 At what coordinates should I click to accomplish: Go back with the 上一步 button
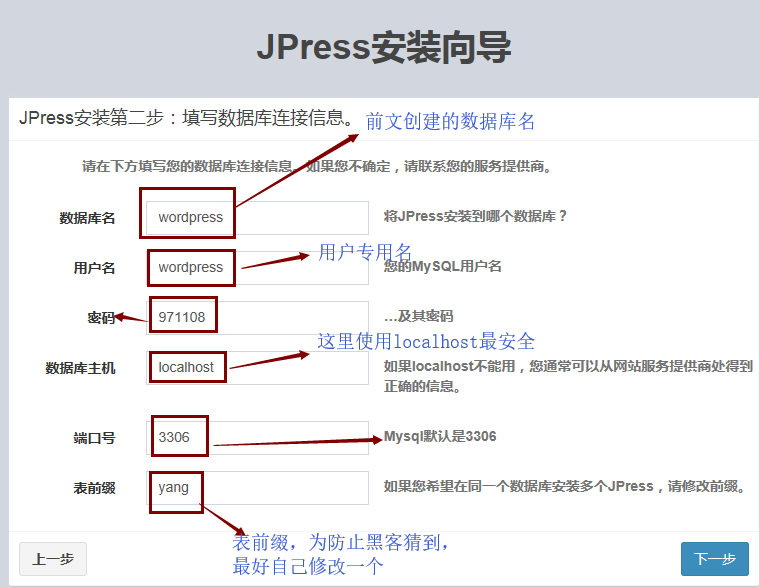53,559
